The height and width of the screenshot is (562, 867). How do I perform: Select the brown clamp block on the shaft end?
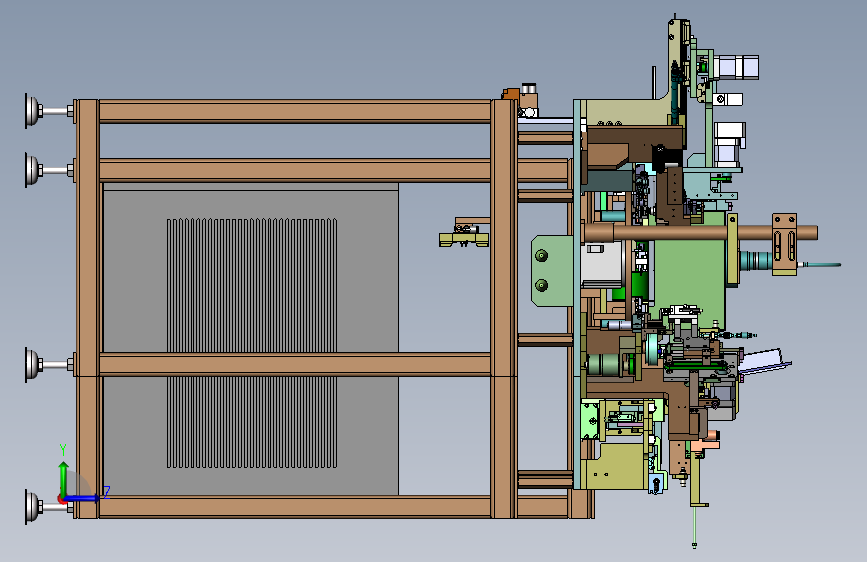coord(784,244)
